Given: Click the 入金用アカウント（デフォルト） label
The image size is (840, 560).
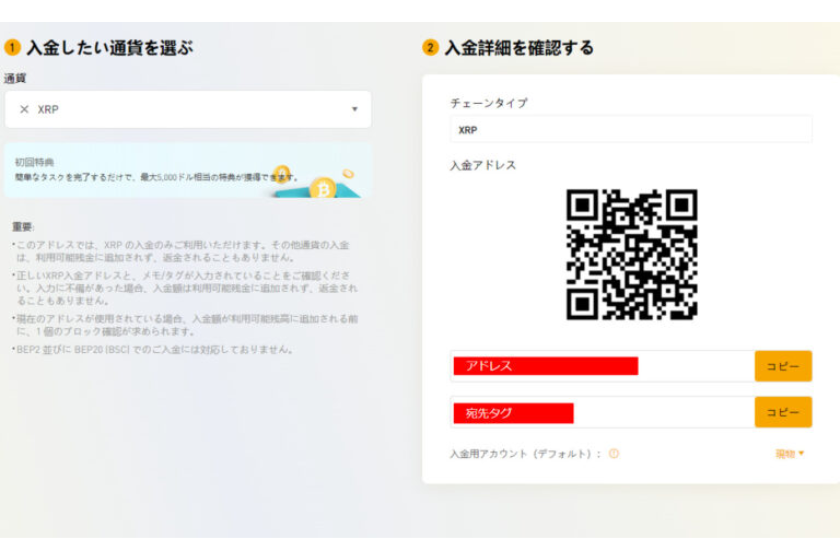Looking at the screenshot, I should (x=525, y=454).
